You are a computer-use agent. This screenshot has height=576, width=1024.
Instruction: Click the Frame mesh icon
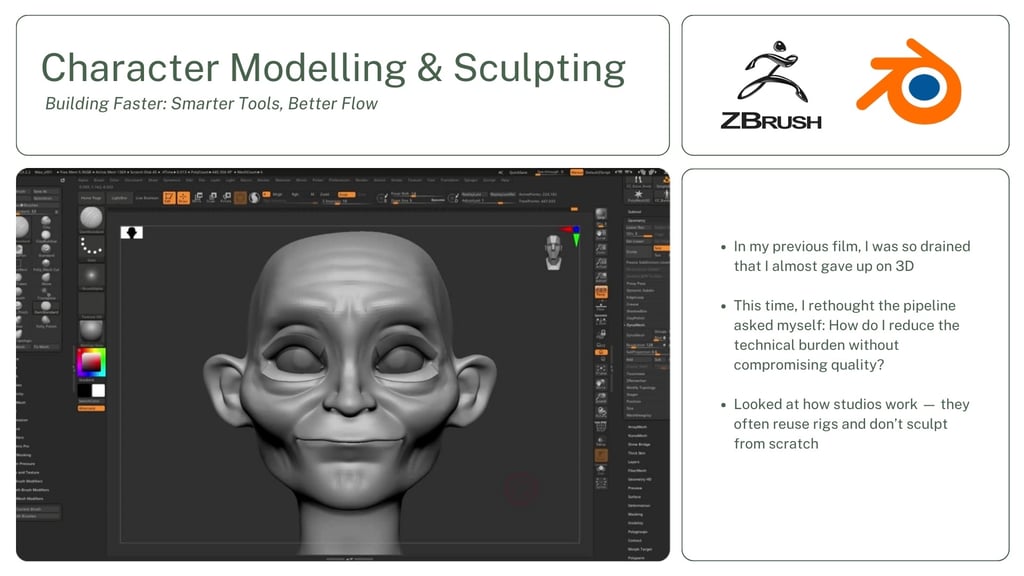pyautogui.click(x=601, y=370)
